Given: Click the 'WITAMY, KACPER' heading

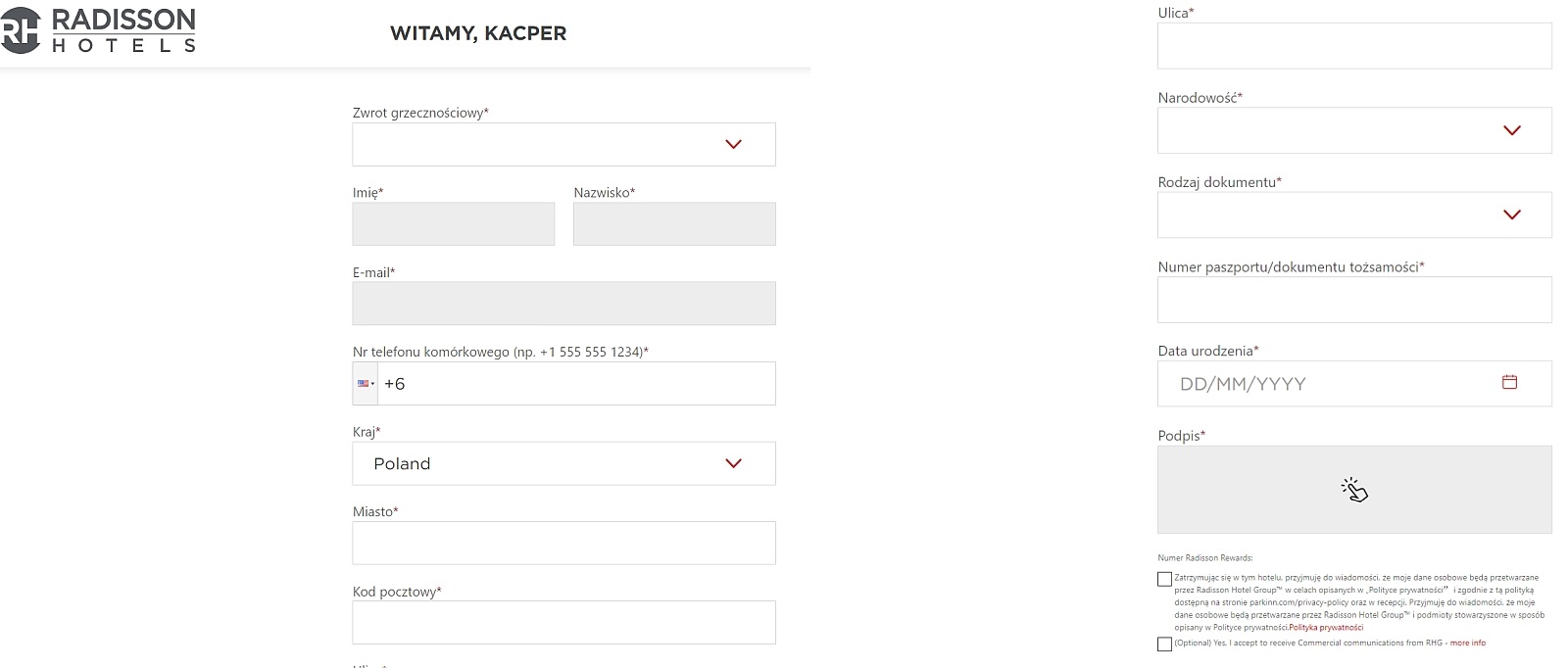Looking at the screenshot, I should [x=478, y=33].
